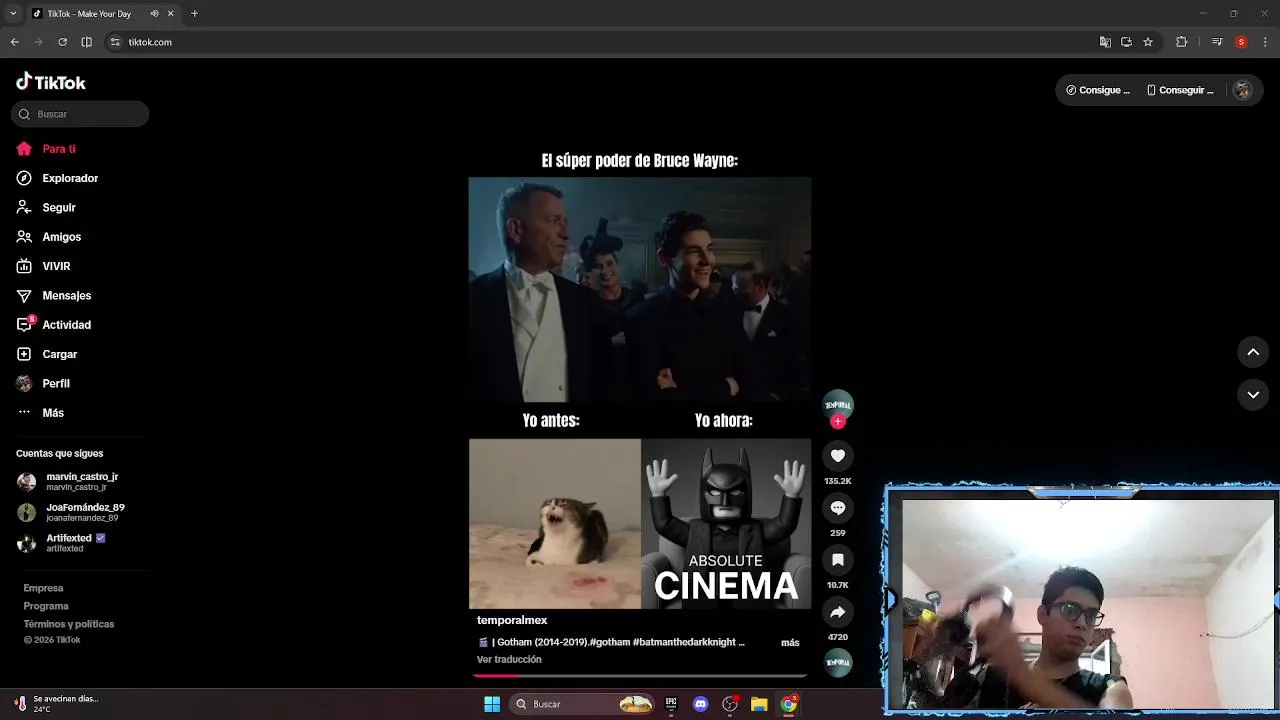Open the browser extensions puzzle icon
Viewport: 1280px width, 720px height.
tap(1181, 42)
